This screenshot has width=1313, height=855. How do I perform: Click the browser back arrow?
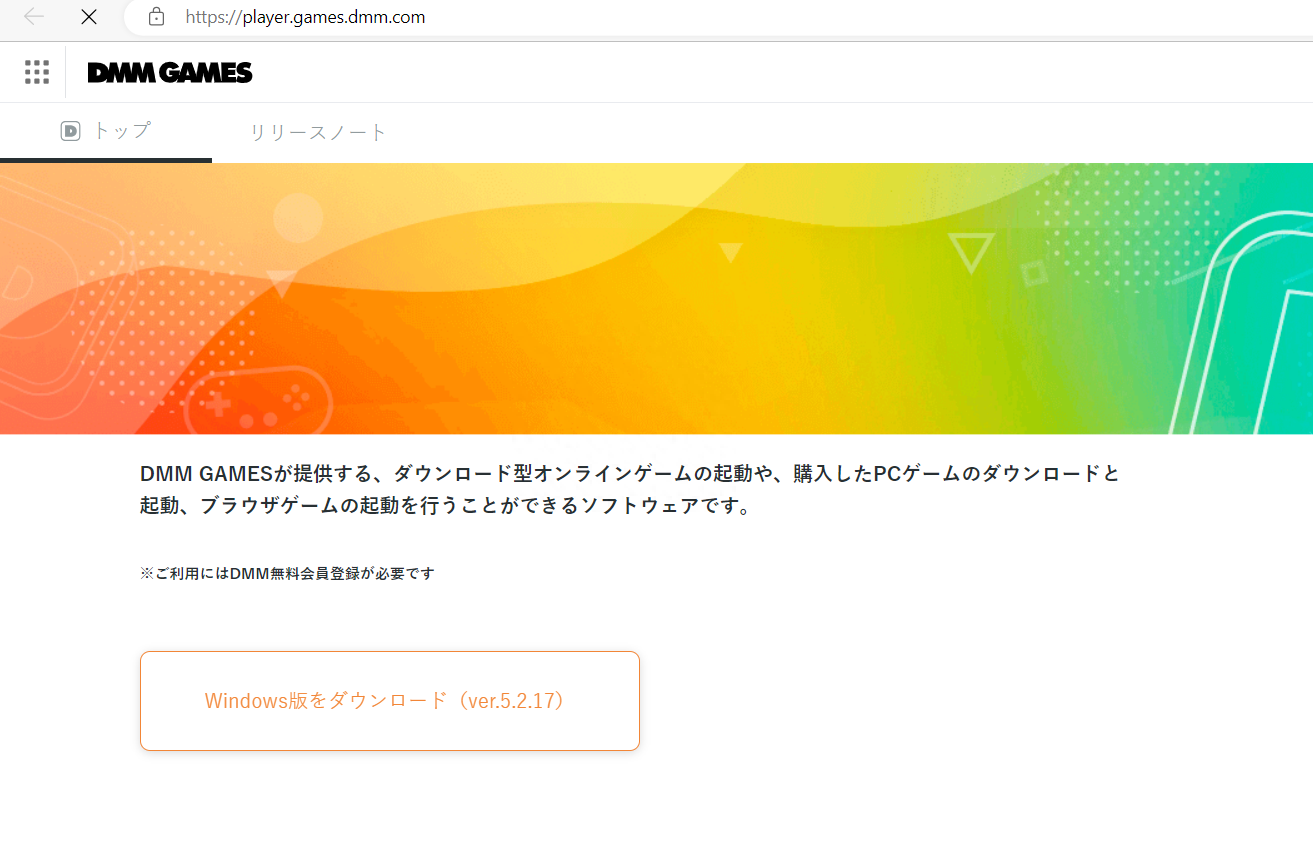[x=34, y=17]
